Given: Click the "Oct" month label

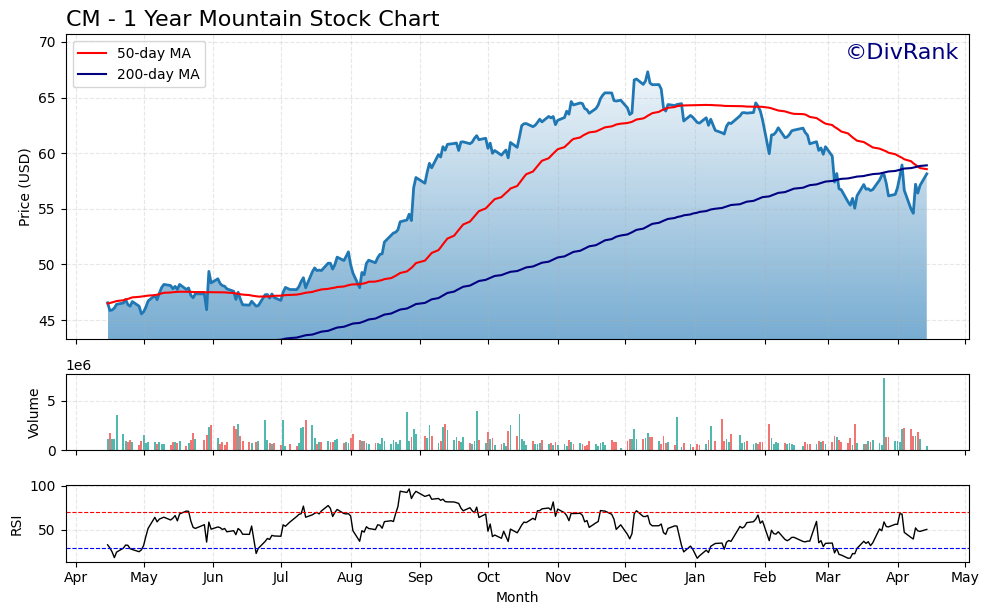Looking at the screenshot, I should pyautogui.click(x=488, y=578).
